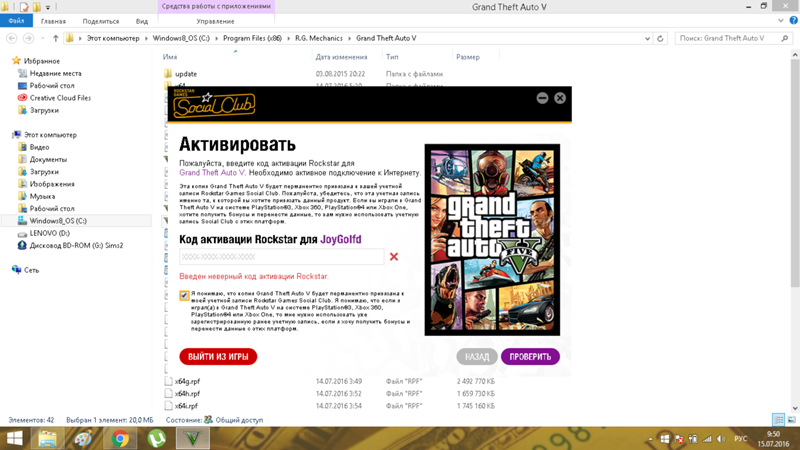The width and height of the screenshot is (800, 450).
Task: Click the red X invalid code icon
Action: point(394,257)
